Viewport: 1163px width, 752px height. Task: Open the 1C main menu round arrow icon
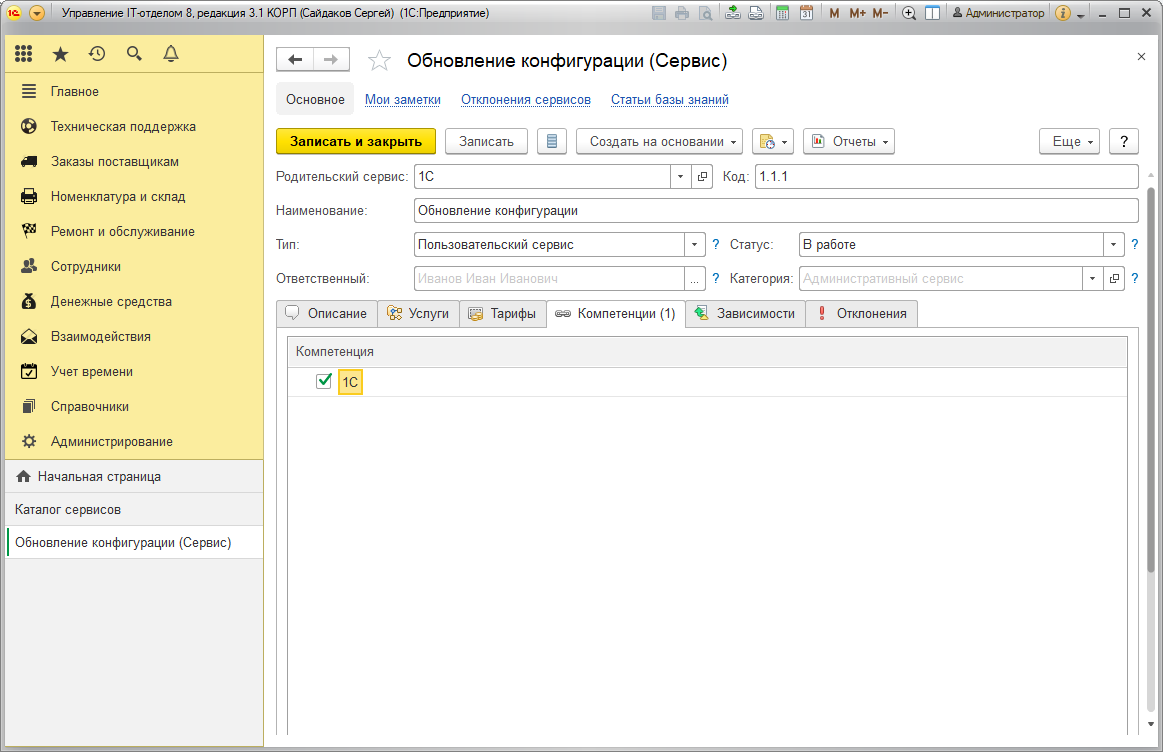coord(36,13)
